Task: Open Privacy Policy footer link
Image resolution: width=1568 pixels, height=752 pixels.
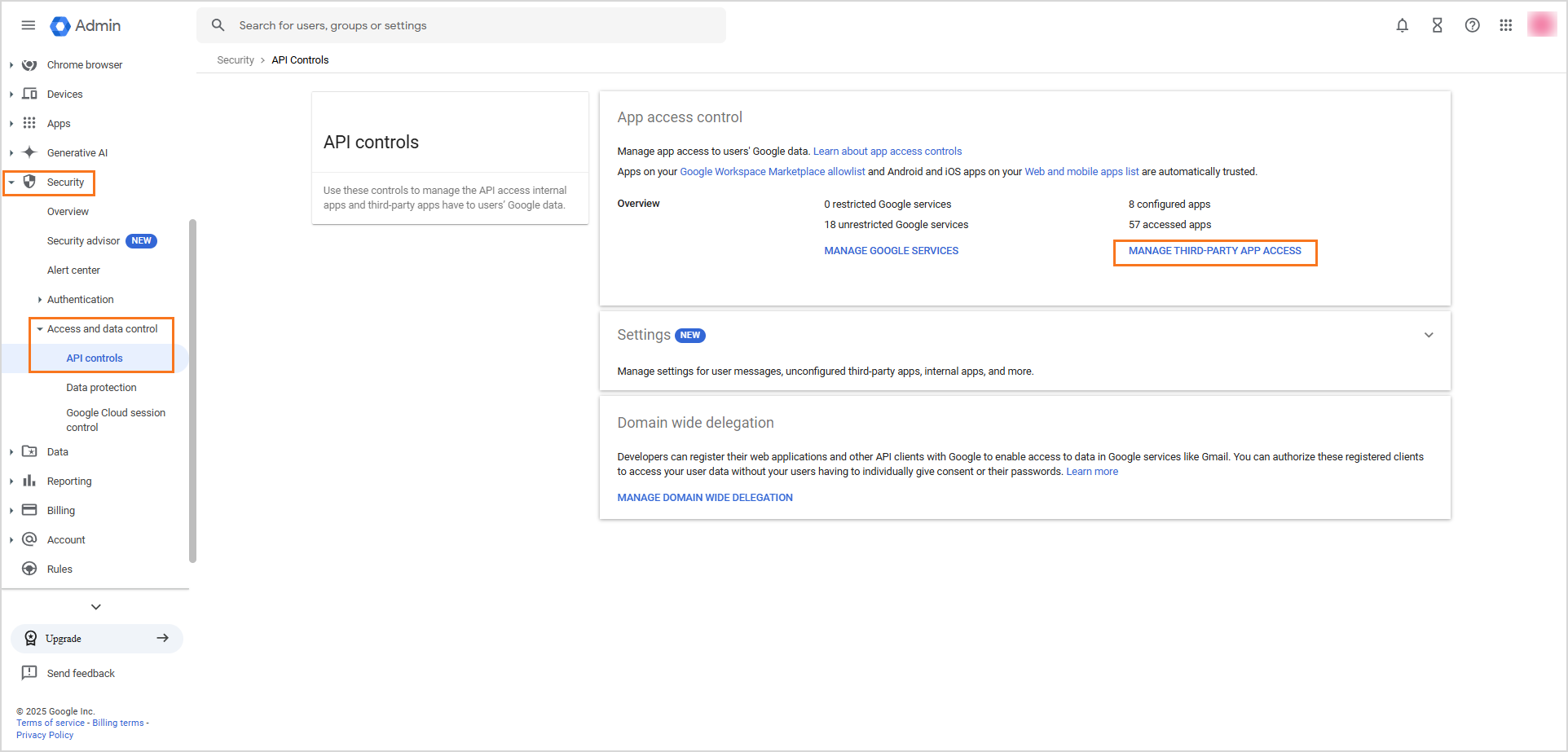Action: tap(45, 735)
